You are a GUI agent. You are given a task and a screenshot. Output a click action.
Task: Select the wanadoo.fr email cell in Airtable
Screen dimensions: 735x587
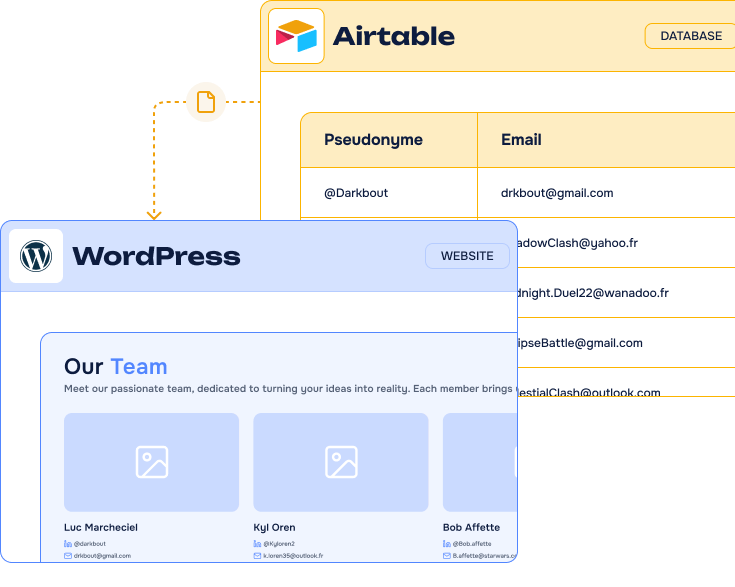click(x=626, y=293)
